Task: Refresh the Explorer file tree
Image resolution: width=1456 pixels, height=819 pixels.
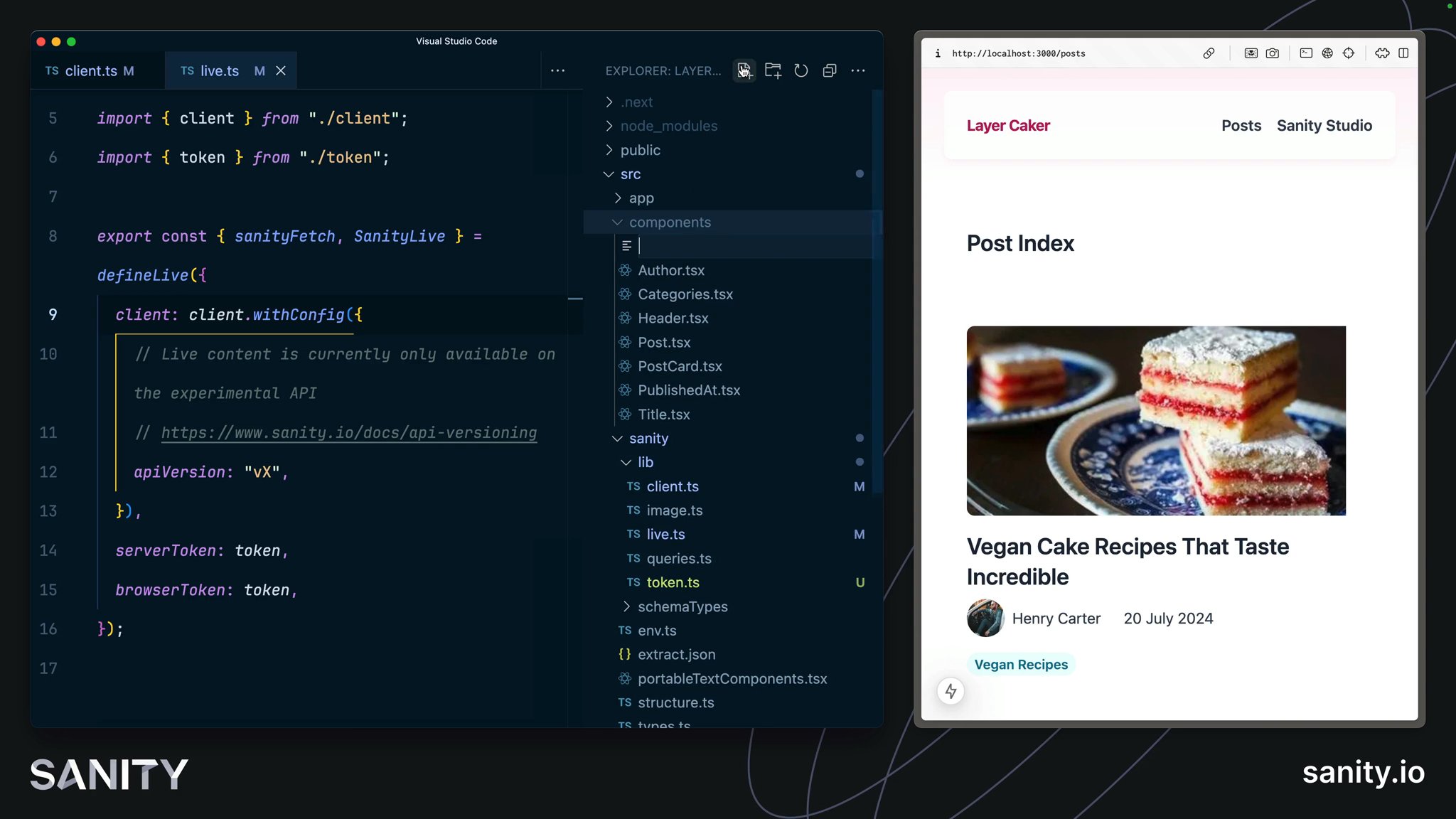Action: pyautogui.click(x=801, y=70)
